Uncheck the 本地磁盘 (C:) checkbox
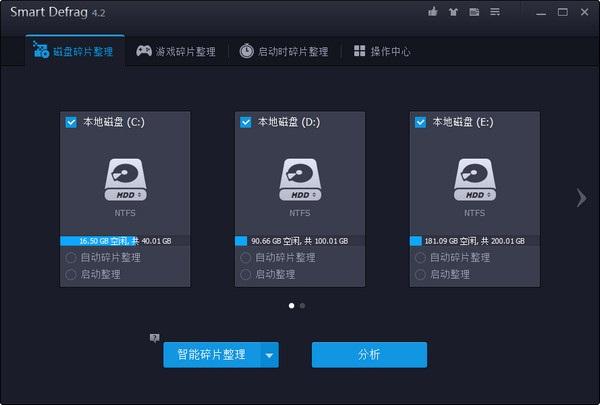 point(71,122)
